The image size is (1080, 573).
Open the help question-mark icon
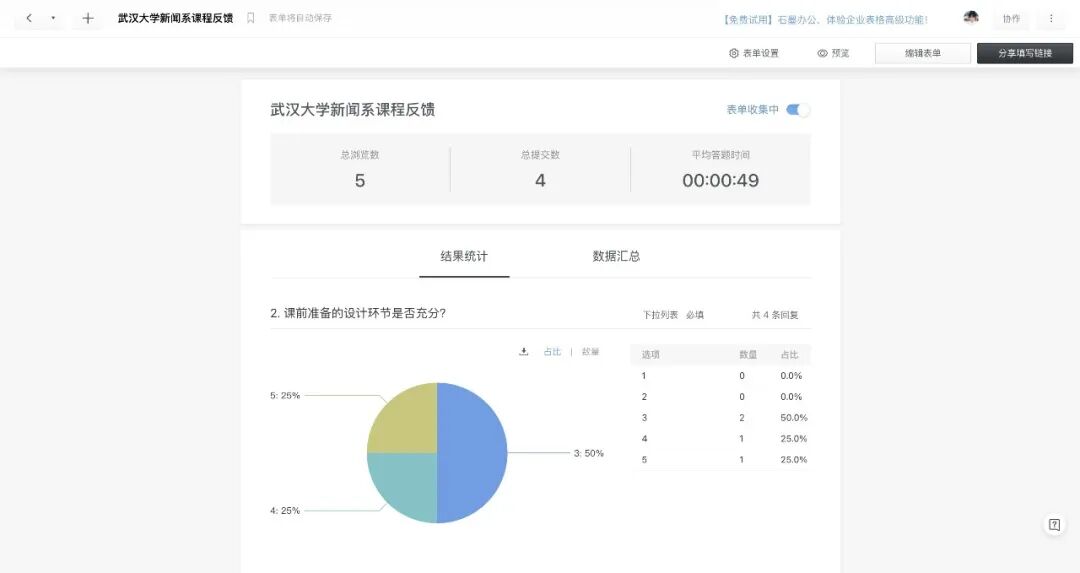1054,525
